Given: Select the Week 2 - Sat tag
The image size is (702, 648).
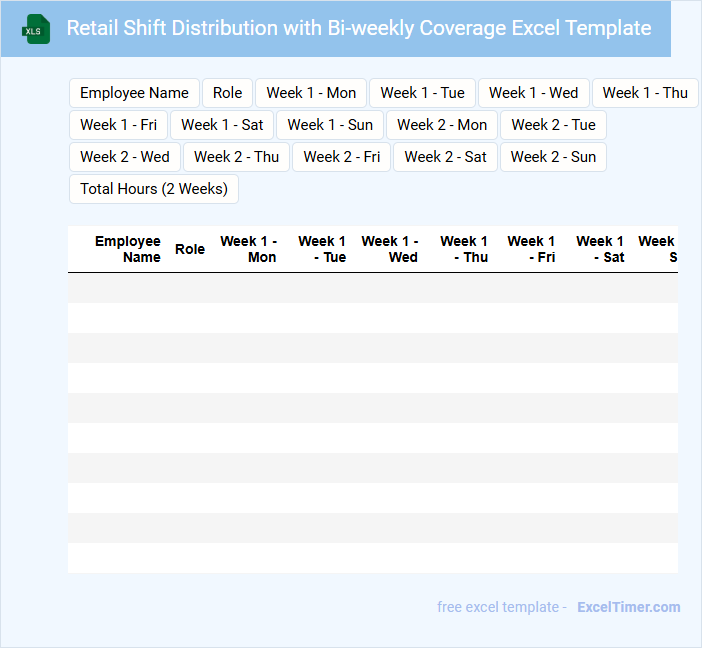Looking at the screenshot, I should point(445,157).
